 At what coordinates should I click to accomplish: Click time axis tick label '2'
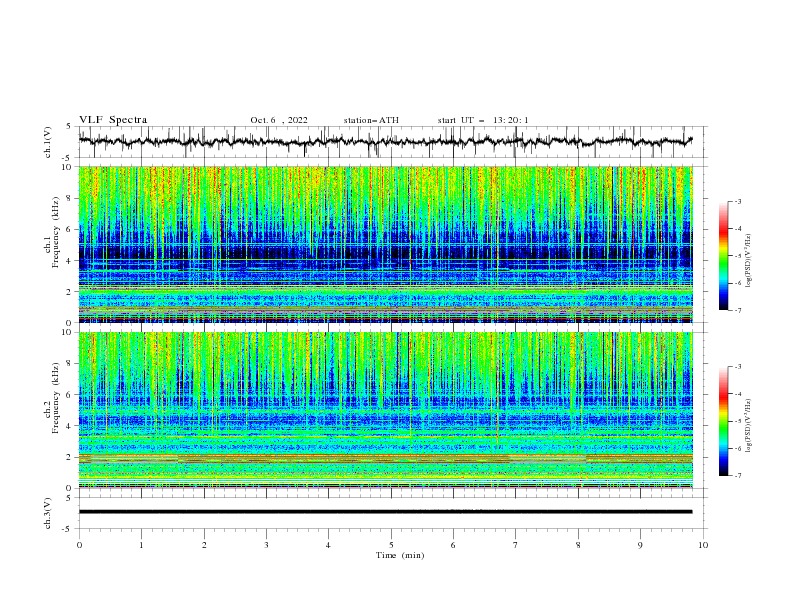tap(204, 545)
